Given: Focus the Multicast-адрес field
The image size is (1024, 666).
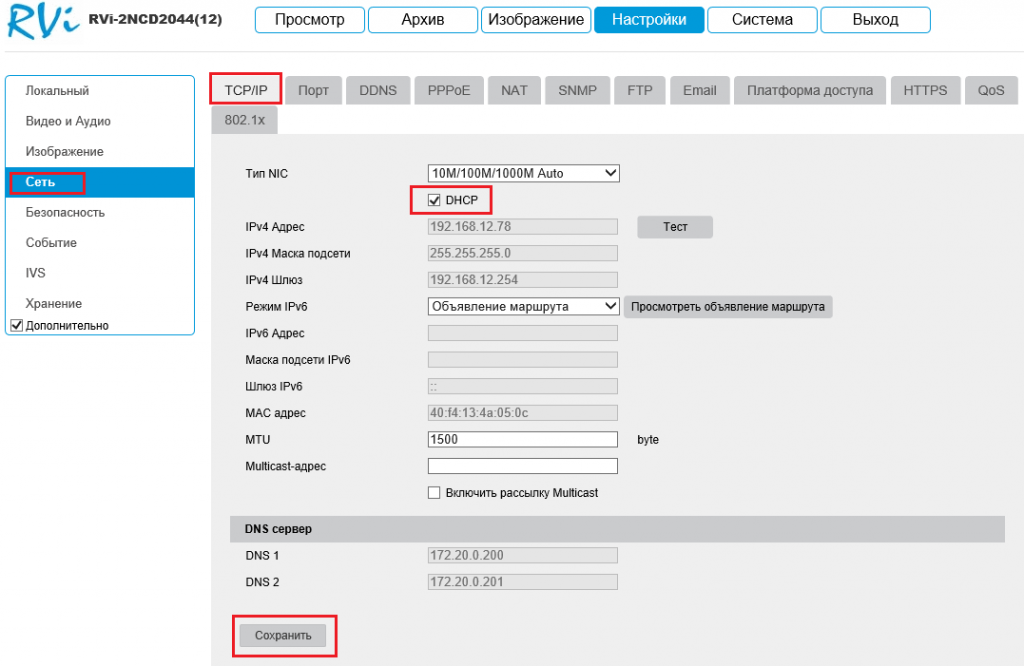Looking at the screenshot, I should 522,466.
